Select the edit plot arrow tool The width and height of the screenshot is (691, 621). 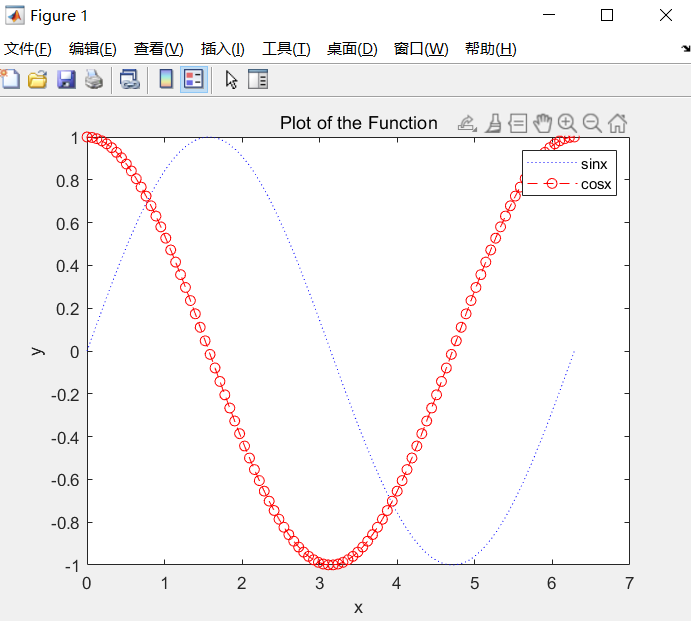[231, 80]
